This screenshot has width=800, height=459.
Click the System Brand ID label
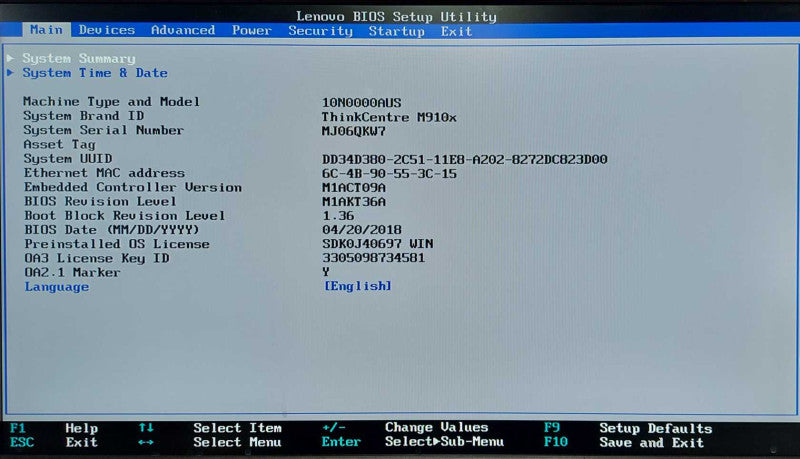(83, 116)
